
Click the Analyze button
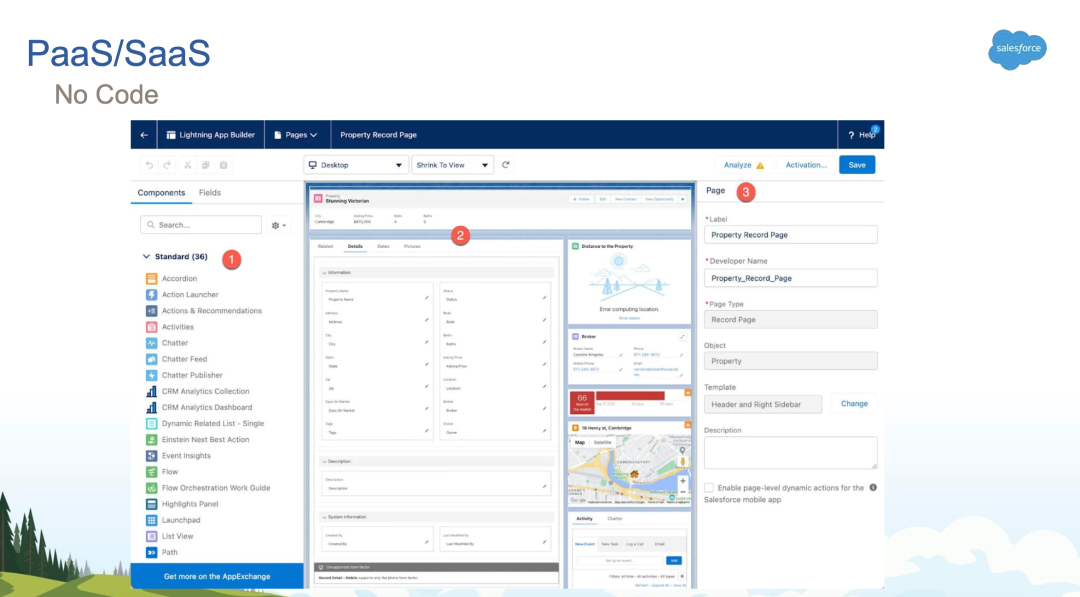coord(744,165)
